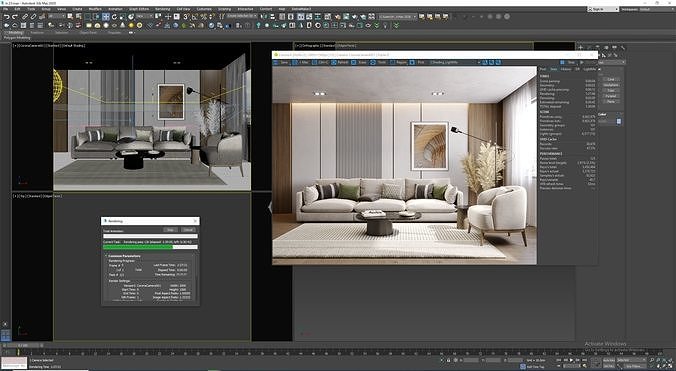
Task: Activate the Select Object tool
Action: (x=70, y=17)
